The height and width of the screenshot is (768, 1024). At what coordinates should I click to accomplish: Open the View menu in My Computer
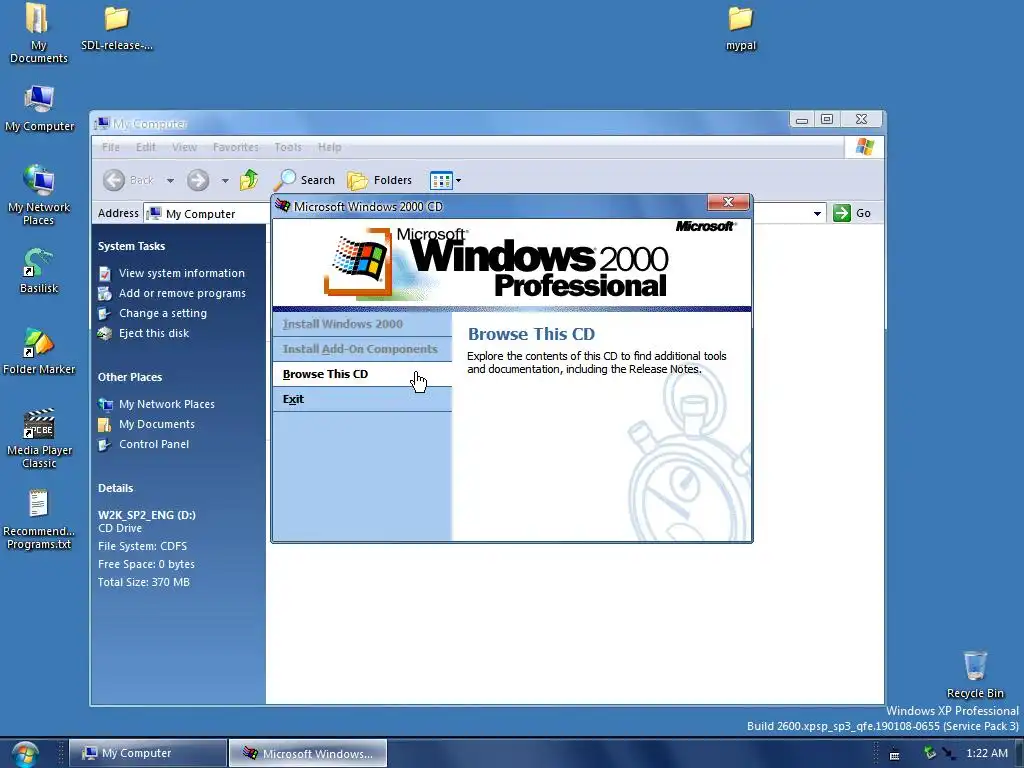[x=184, y=147]
